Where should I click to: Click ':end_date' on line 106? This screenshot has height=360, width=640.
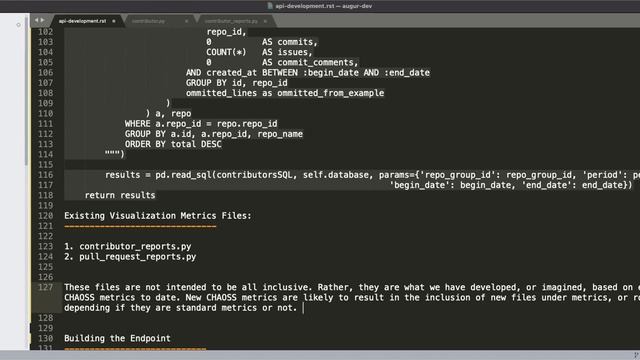407,73
